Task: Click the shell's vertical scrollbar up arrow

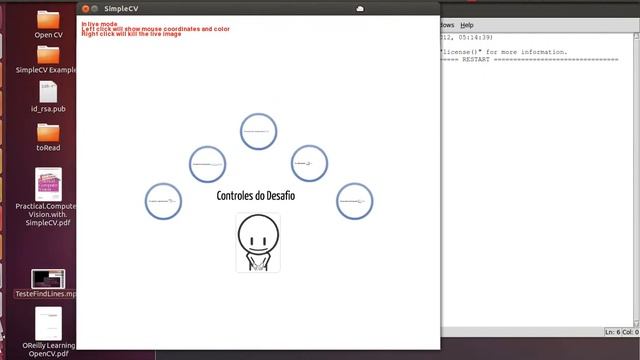Action: [636, 36]
